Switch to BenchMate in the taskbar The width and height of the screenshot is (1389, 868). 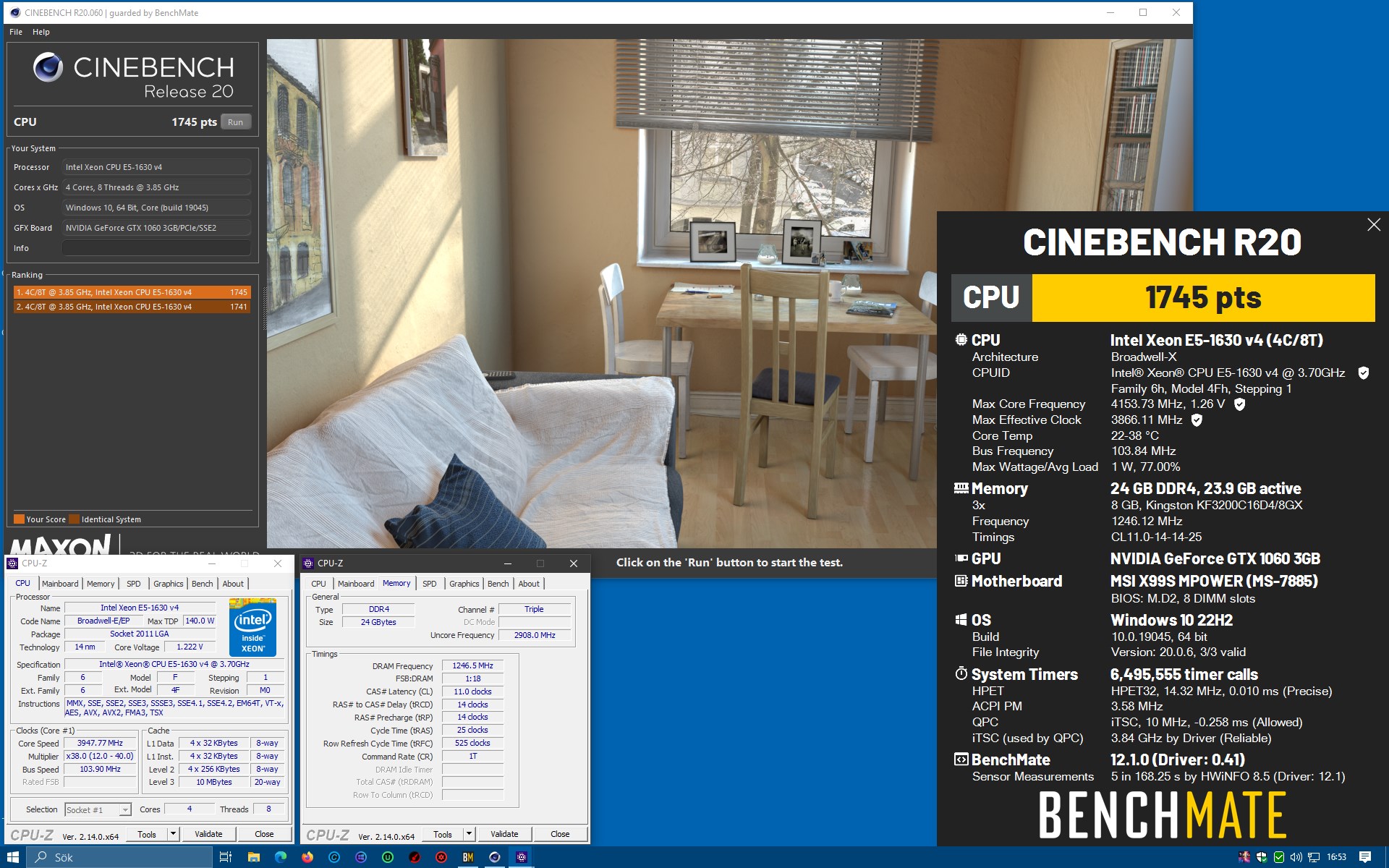[x=468, y=857]
